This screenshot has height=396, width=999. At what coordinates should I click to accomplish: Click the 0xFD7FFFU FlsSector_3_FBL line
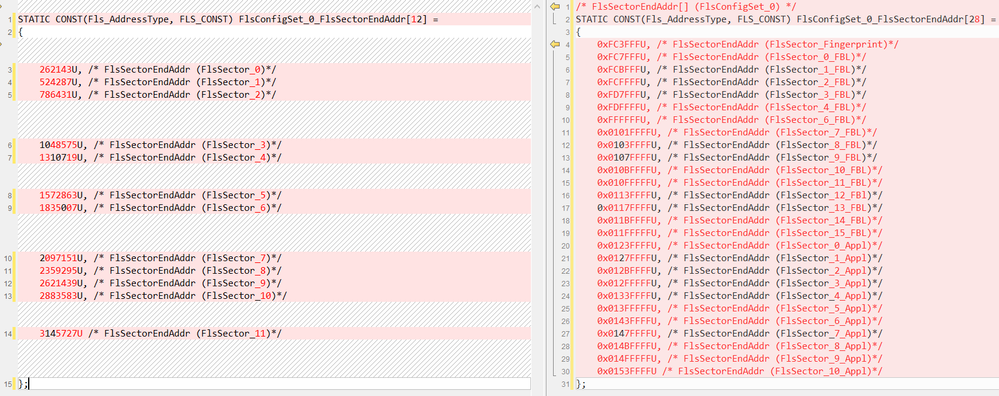787,95
